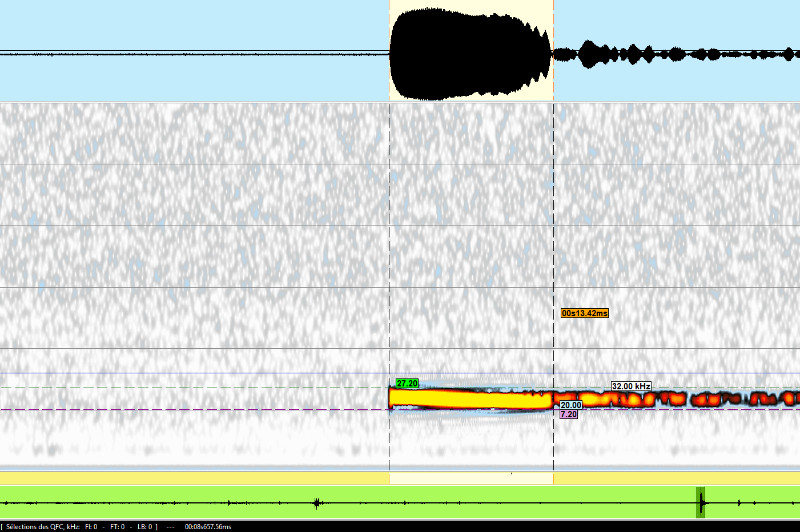This screenshot has height=532, width=800.
Task: Click the purple 7.20 label
Action: click(568, 414)
